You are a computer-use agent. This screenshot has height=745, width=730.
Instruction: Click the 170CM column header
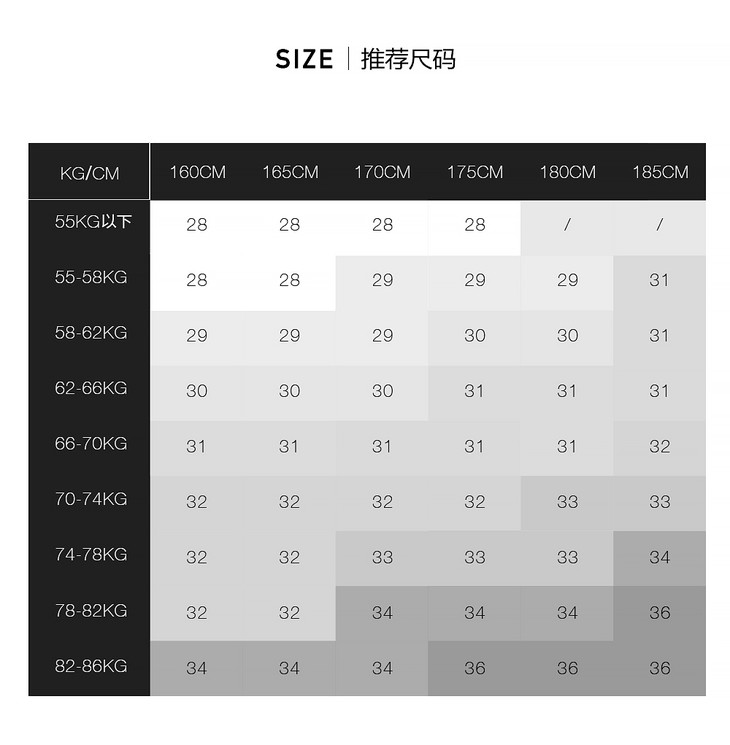[382, 172]
